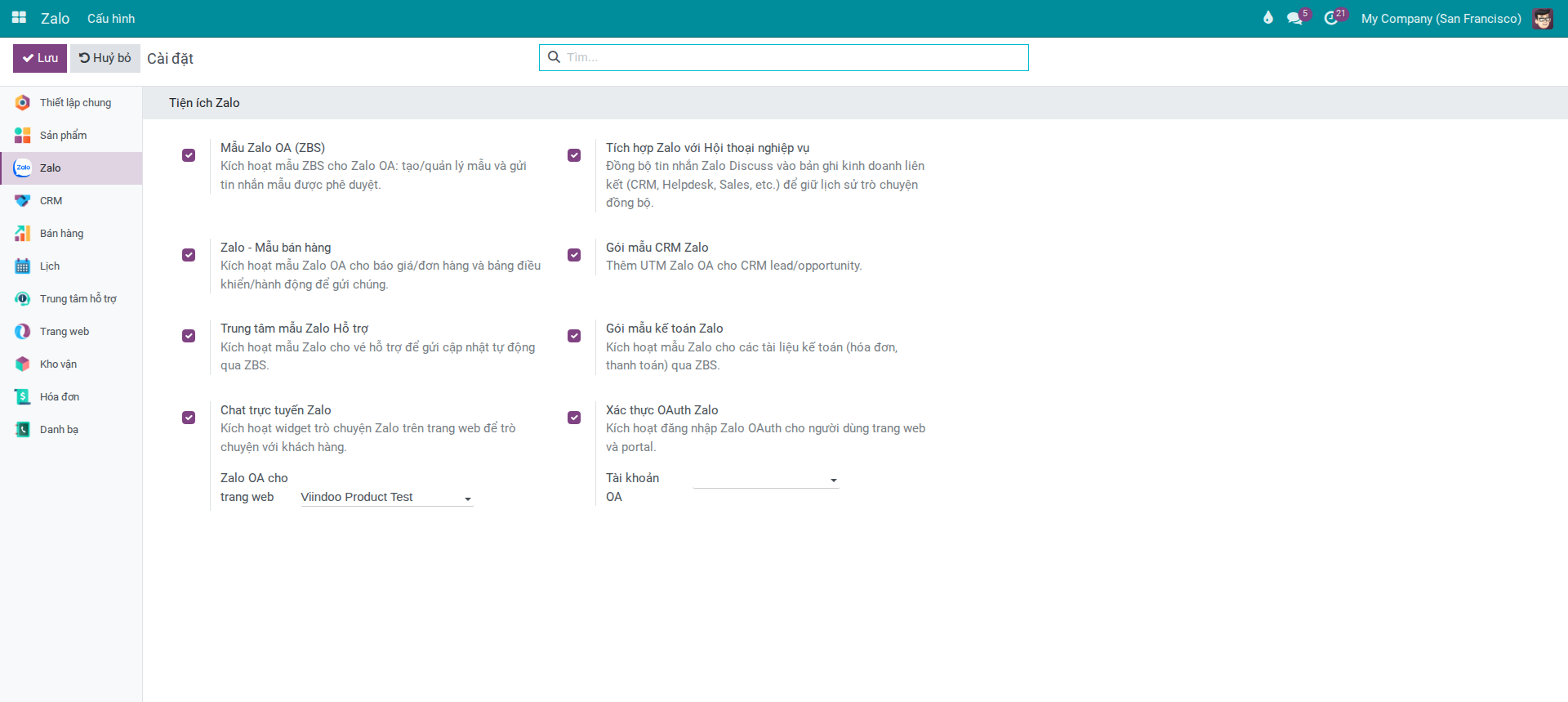Click the Trang web sidebar icon
1568x702 pixels.
pos(23,332)
